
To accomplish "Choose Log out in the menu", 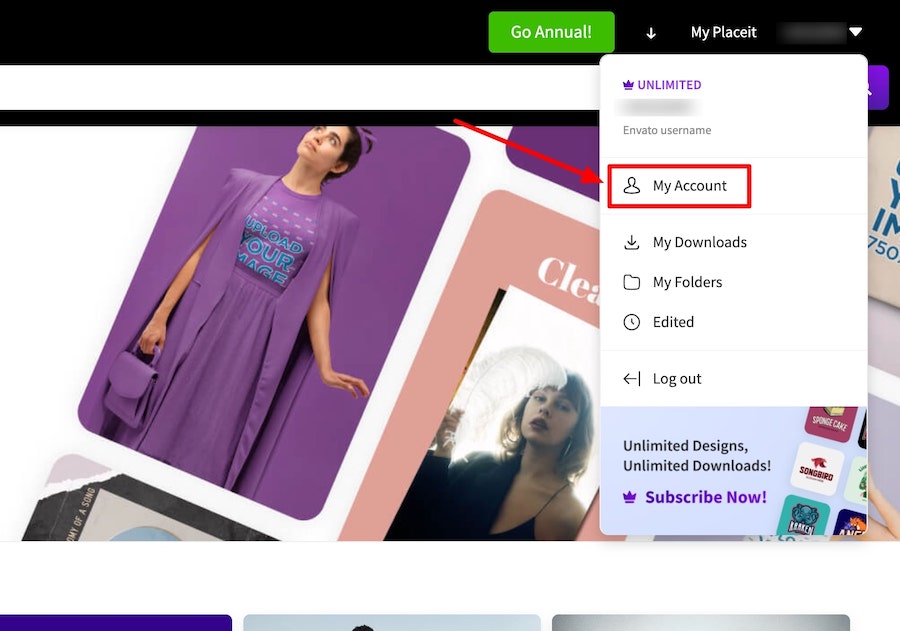I will pyautogui.click(x=677, y=378).
